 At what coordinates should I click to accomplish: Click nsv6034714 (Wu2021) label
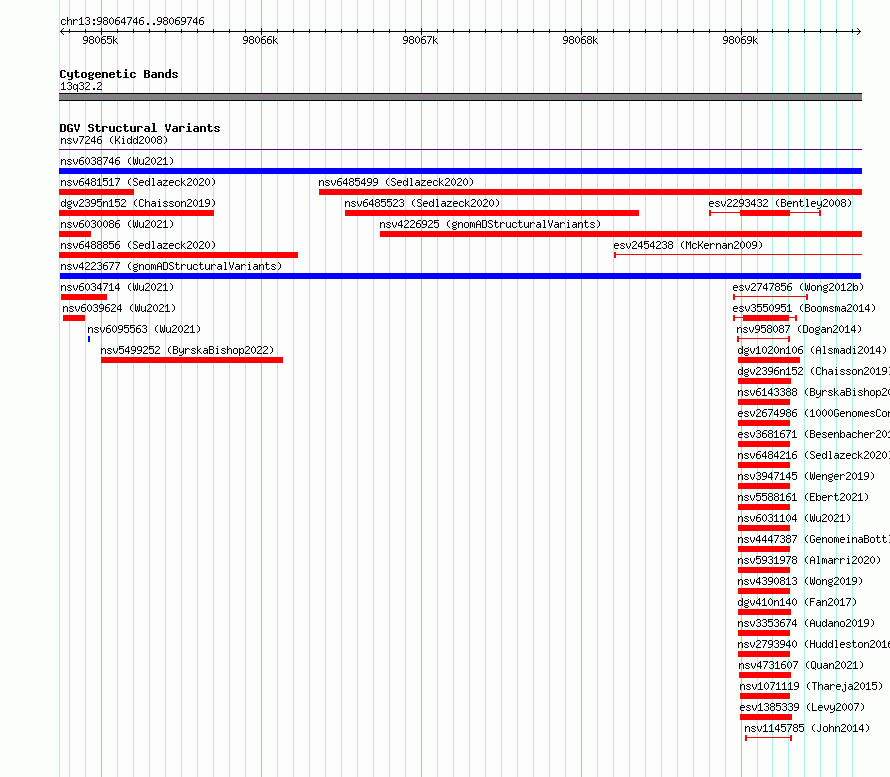click(117, 287)
